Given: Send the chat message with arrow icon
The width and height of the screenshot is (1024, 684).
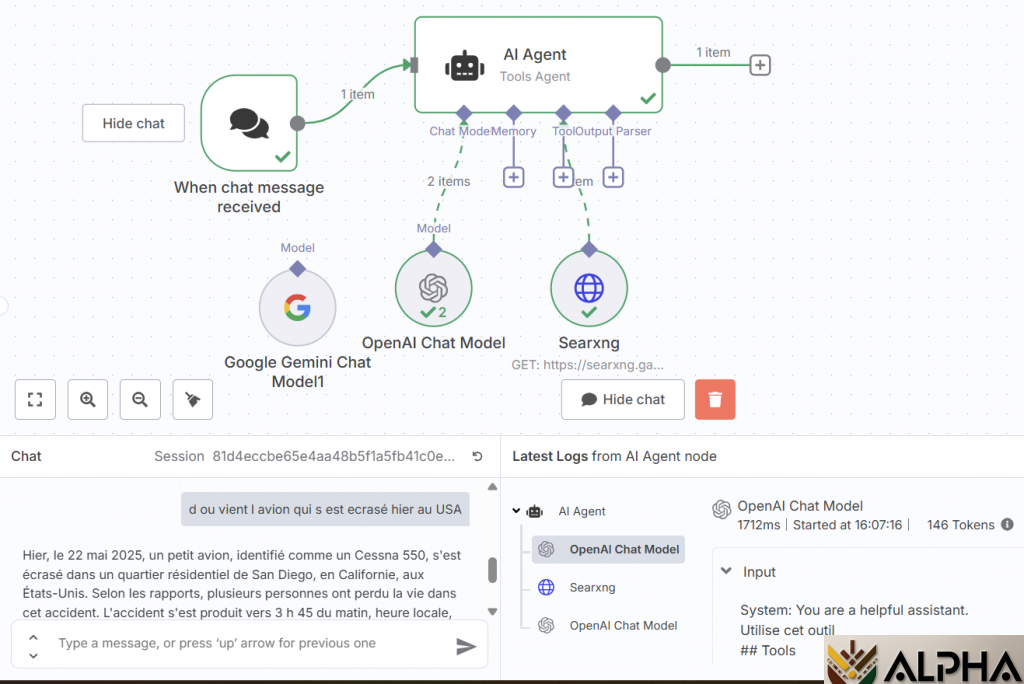Looking at the screenshot, I should coord(465,646).
